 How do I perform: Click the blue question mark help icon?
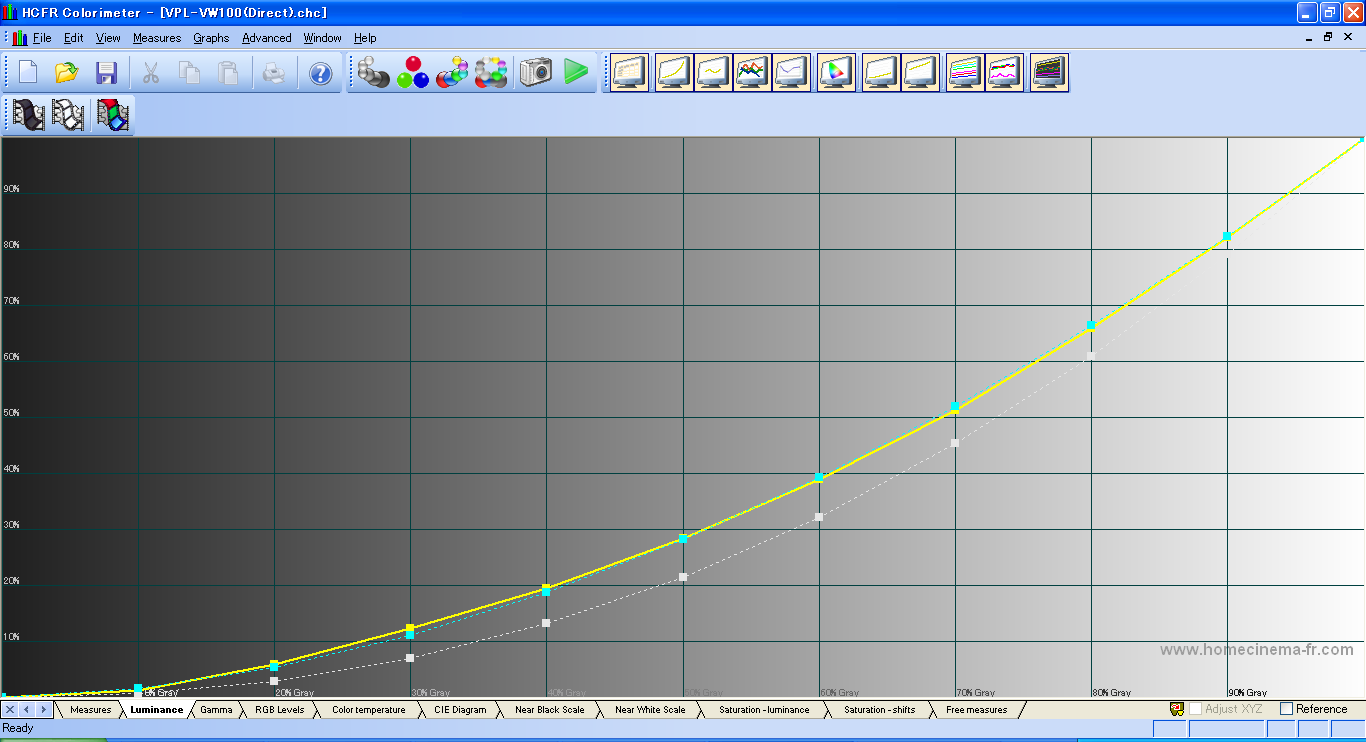(320, 73)
